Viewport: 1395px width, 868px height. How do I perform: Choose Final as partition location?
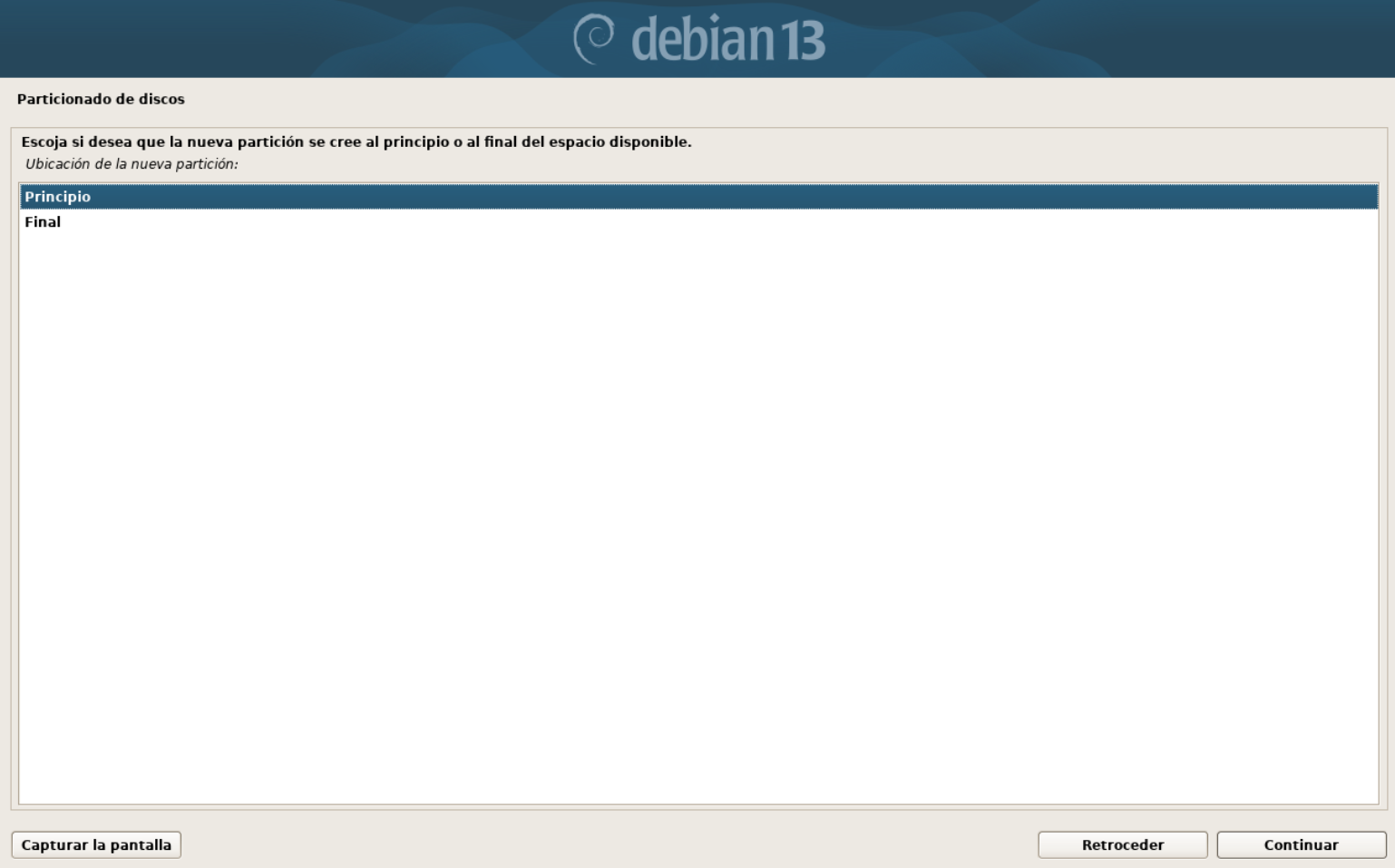pos(698,221)
